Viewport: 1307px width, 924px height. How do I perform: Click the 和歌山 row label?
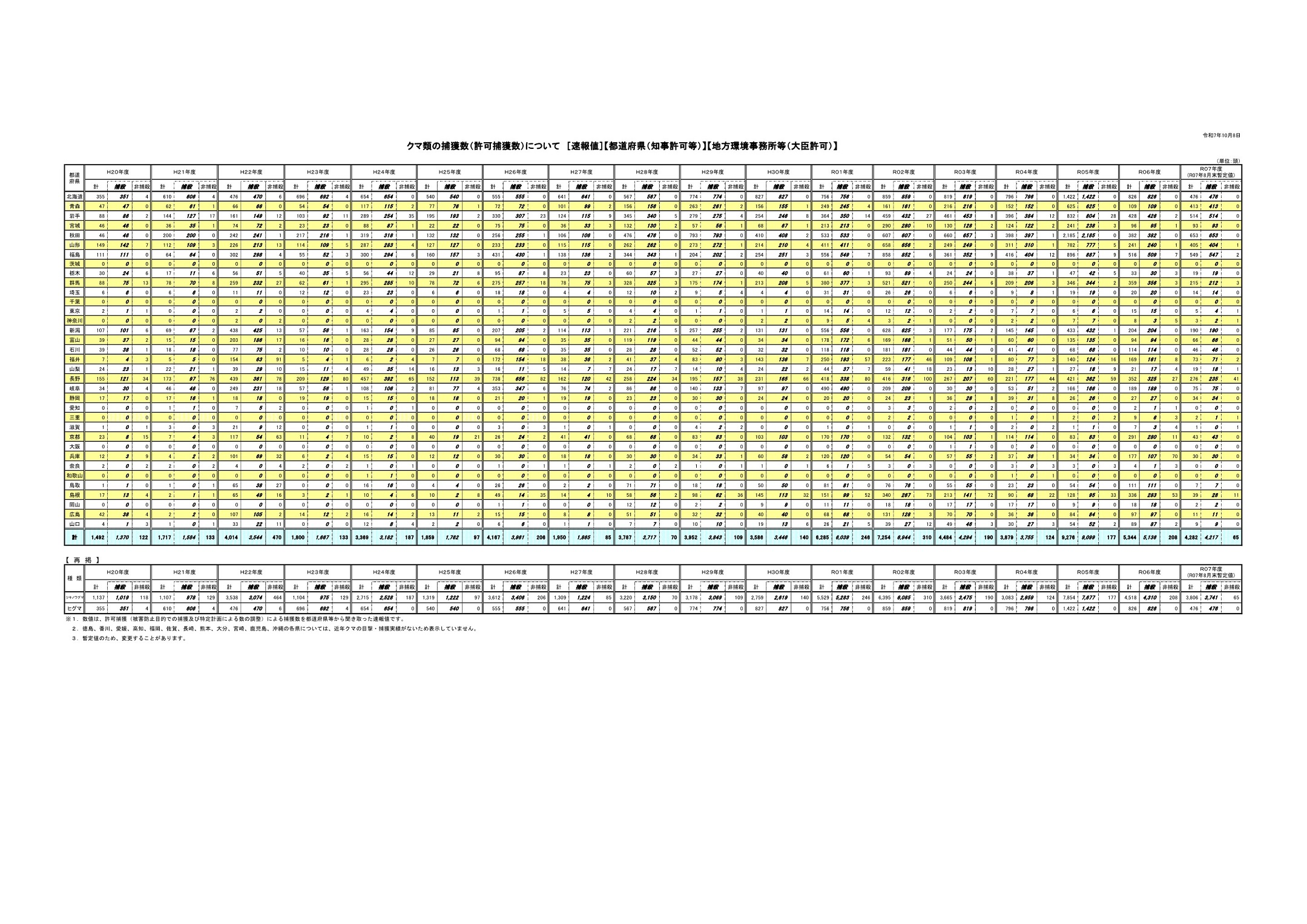pyautogui.click(x=74, y=476)
